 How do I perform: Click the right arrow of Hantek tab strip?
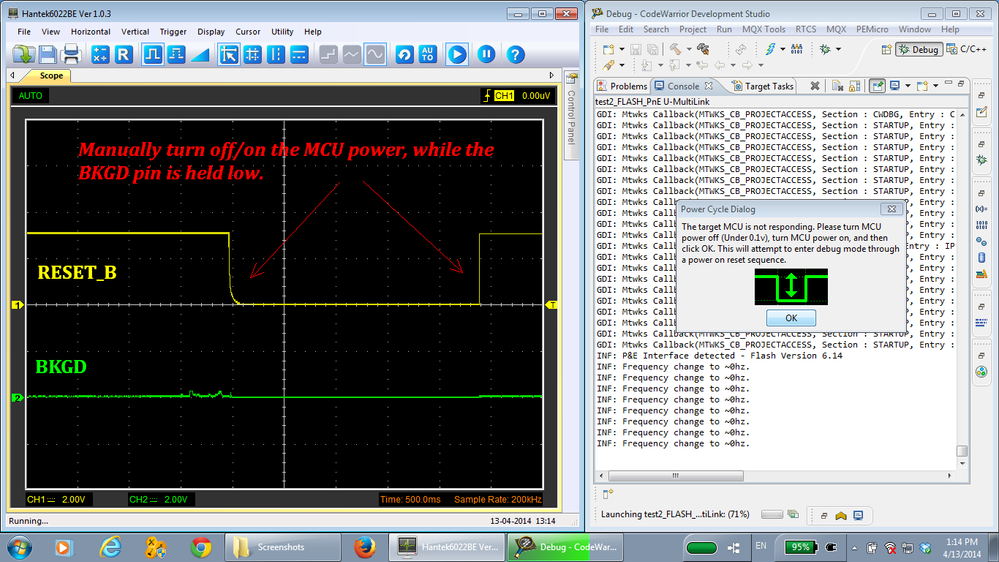click(x=552, y=75)
